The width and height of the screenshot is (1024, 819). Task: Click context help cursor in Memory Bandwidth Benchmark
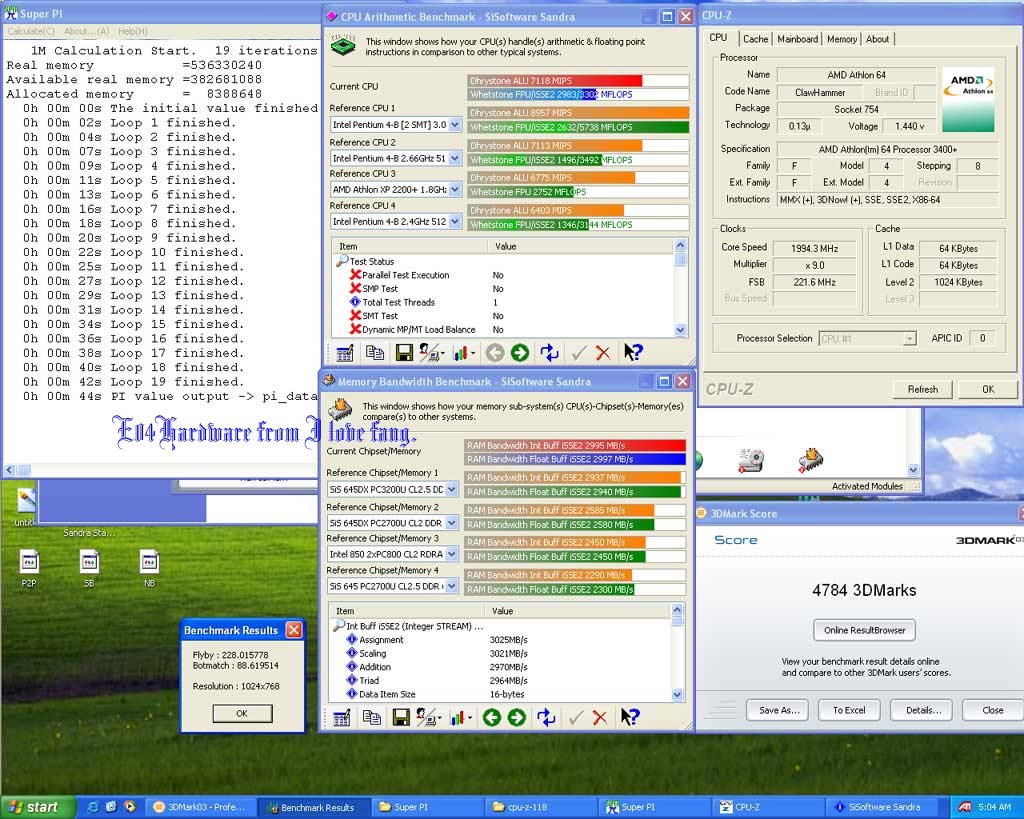pos(630,717)
